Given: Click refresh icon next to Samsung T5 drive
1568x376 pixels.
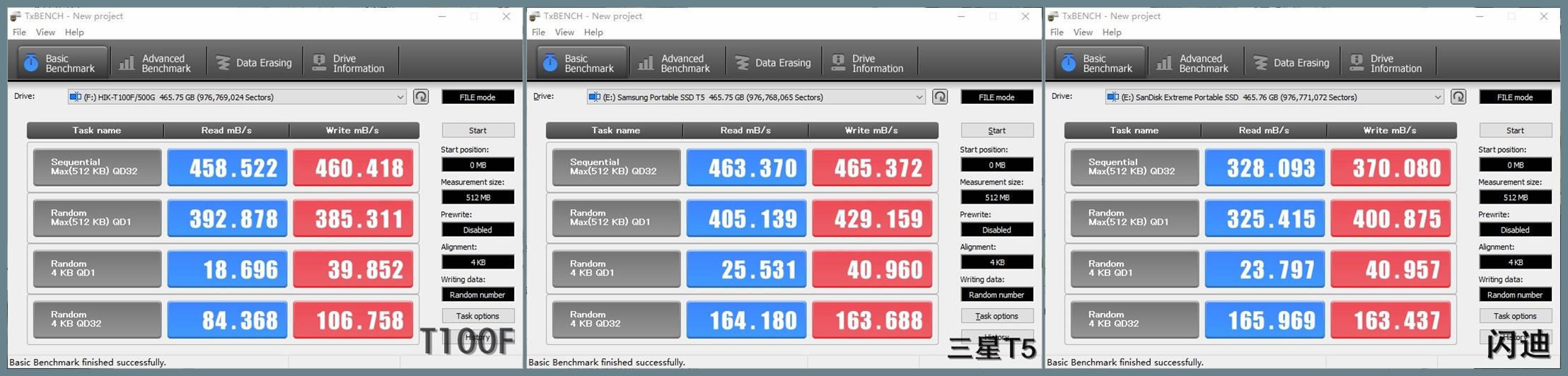Looking at the screenshot, I should pos(940,97).
